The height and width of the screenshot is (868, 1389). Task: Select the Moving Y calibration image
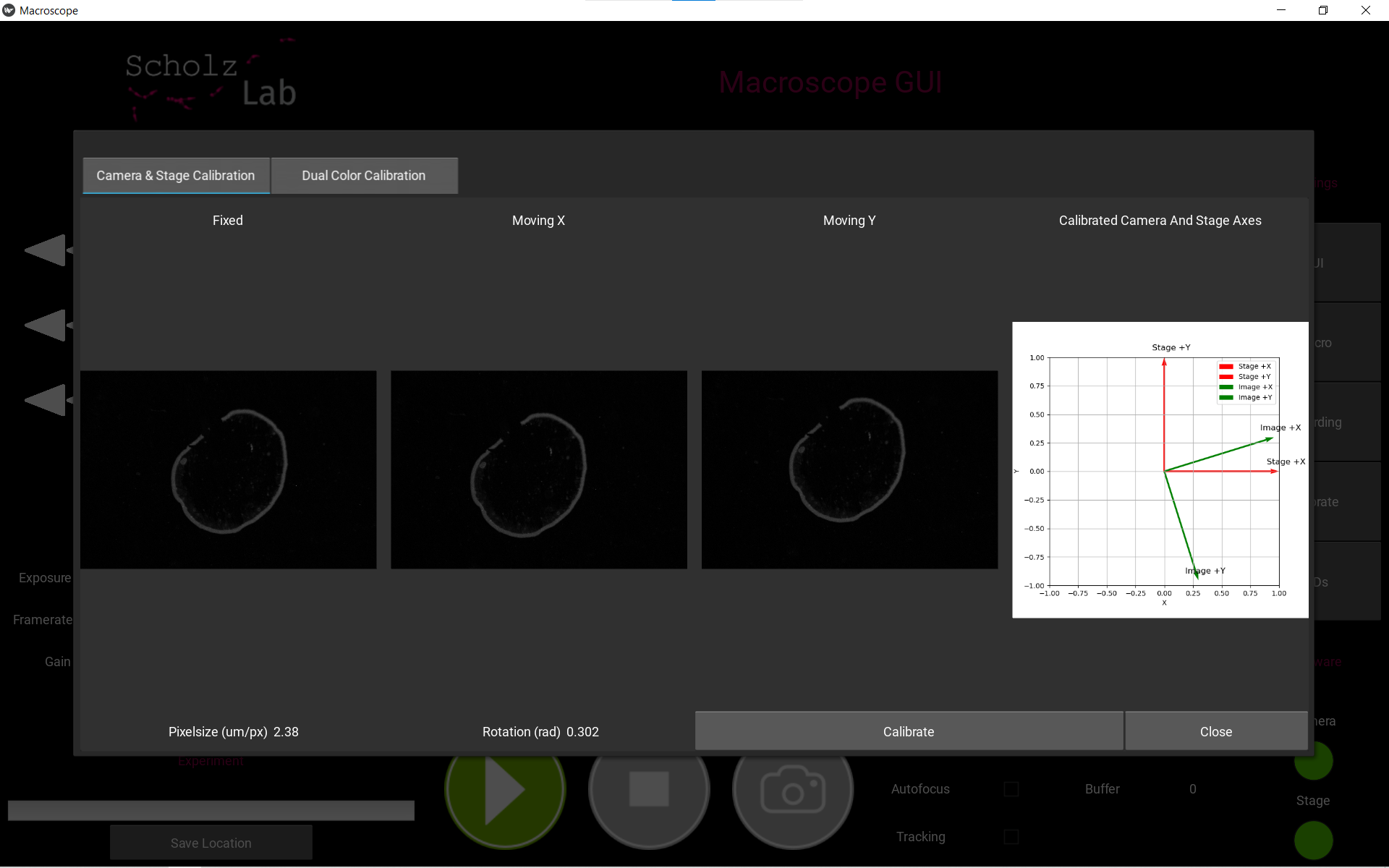pos(849,469)
